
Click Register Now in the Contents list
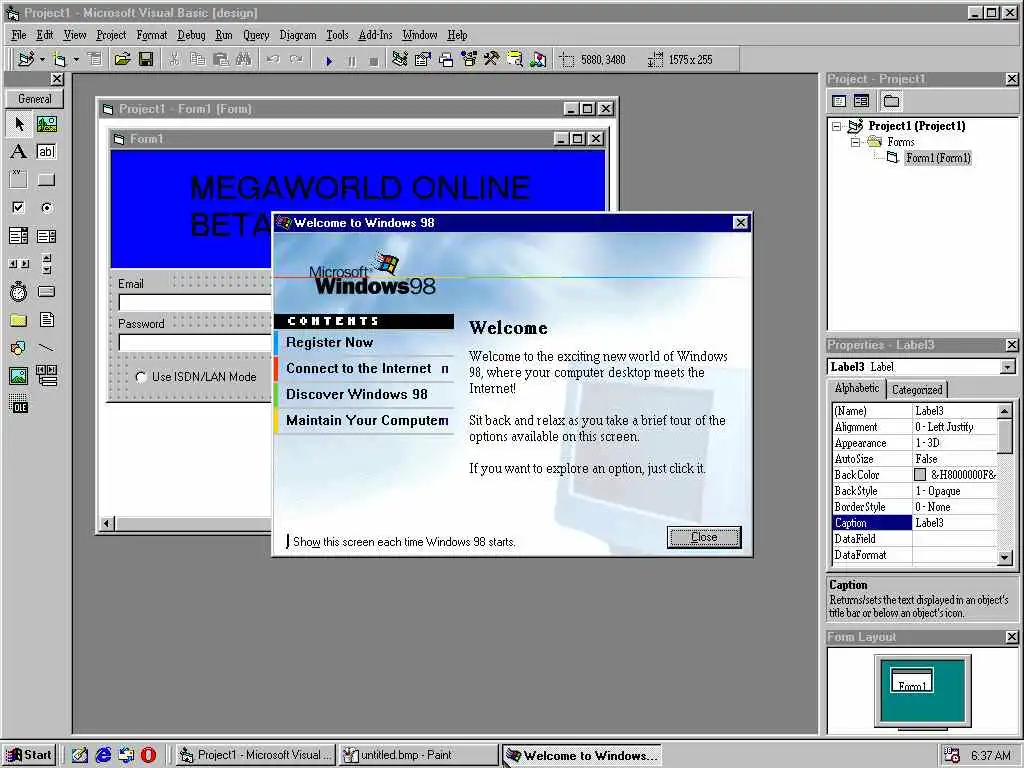click(x=330, y=342)
